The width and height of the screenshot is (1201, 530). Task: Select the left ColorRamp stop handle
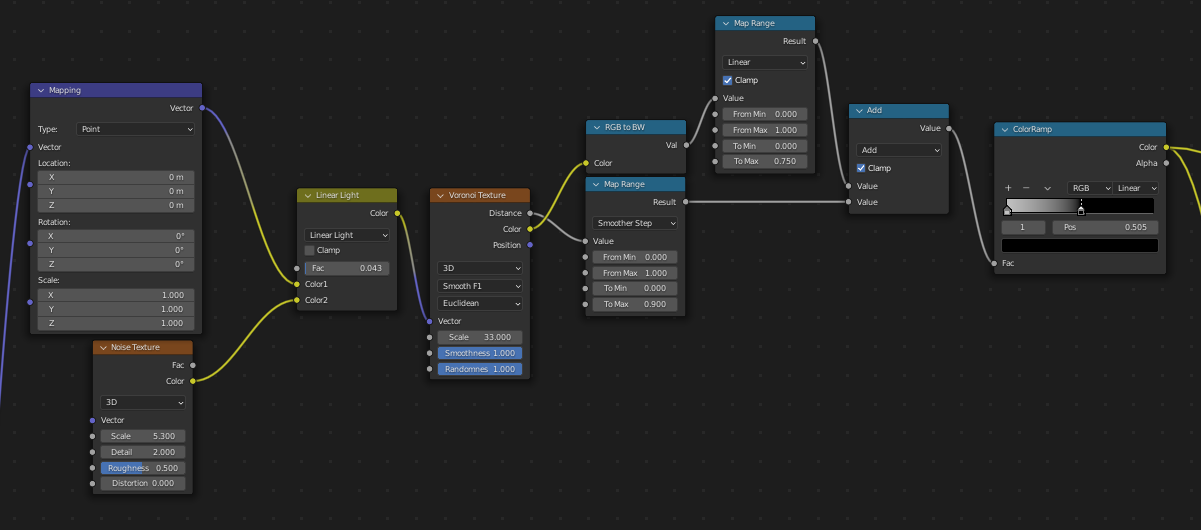click(1008, 210)
